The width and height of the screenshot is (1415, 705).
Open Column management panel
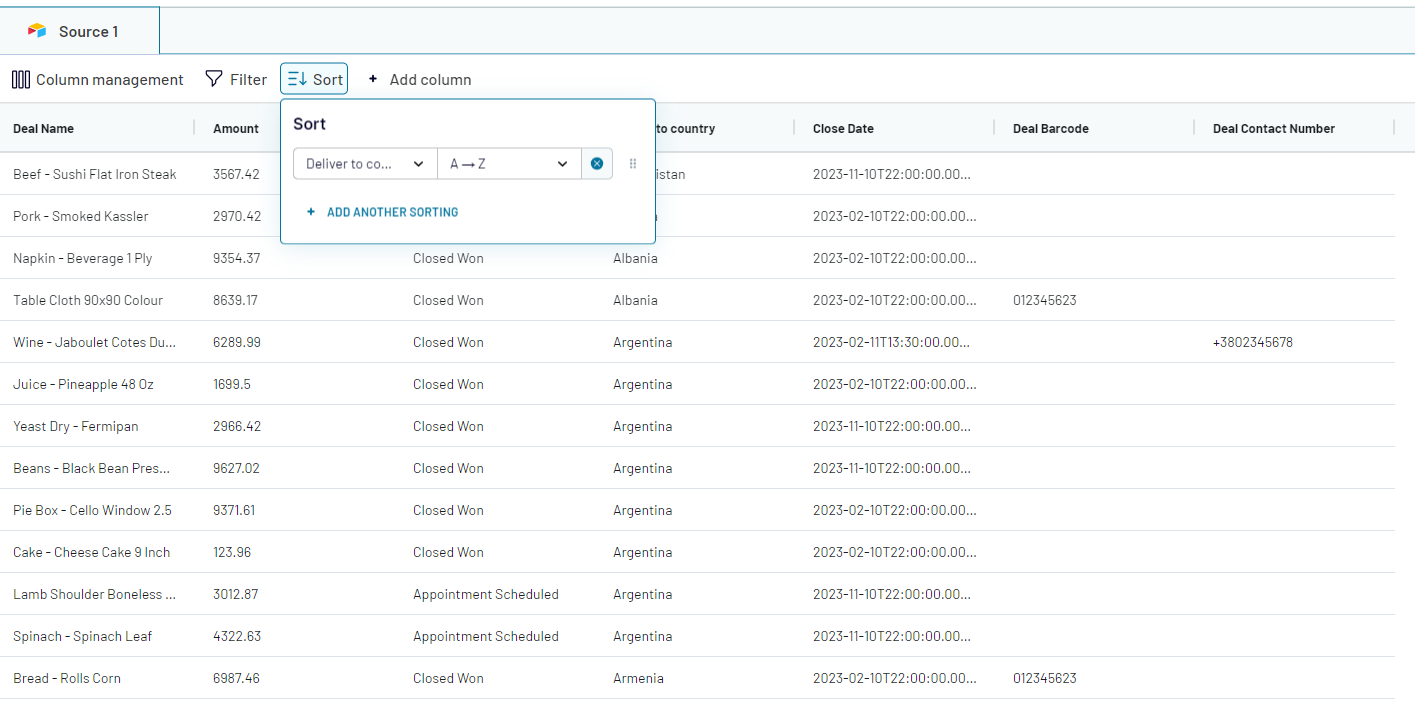[98, 79]
